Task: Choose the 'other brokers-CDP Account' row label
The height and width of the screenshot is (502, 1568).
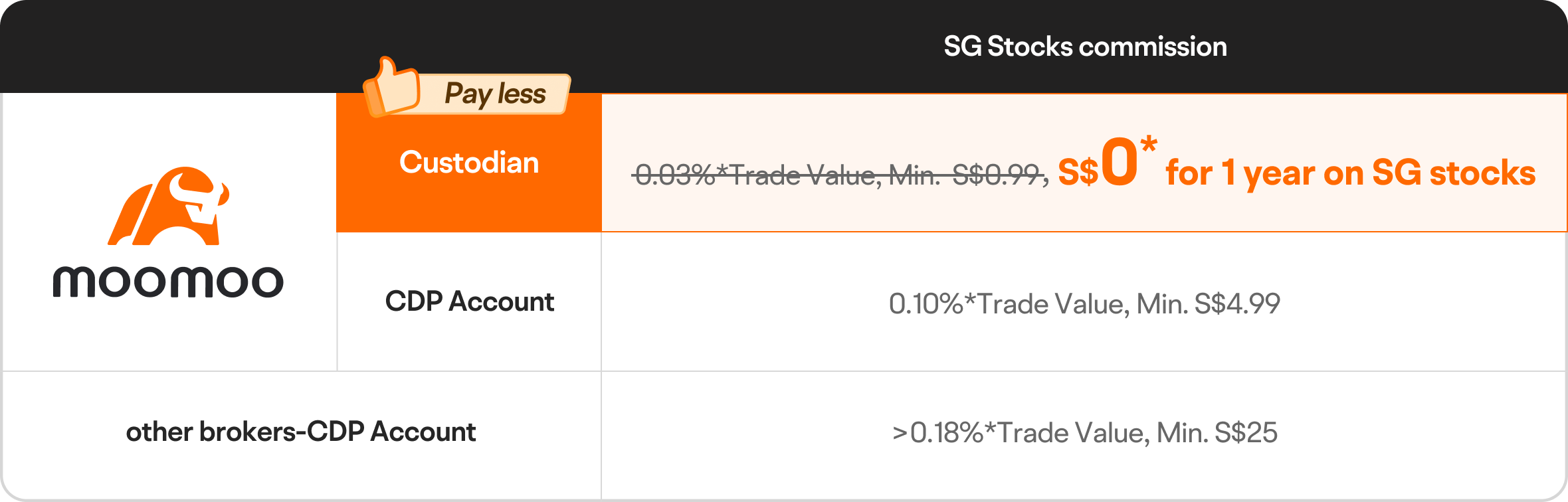Action: (301, 432)
